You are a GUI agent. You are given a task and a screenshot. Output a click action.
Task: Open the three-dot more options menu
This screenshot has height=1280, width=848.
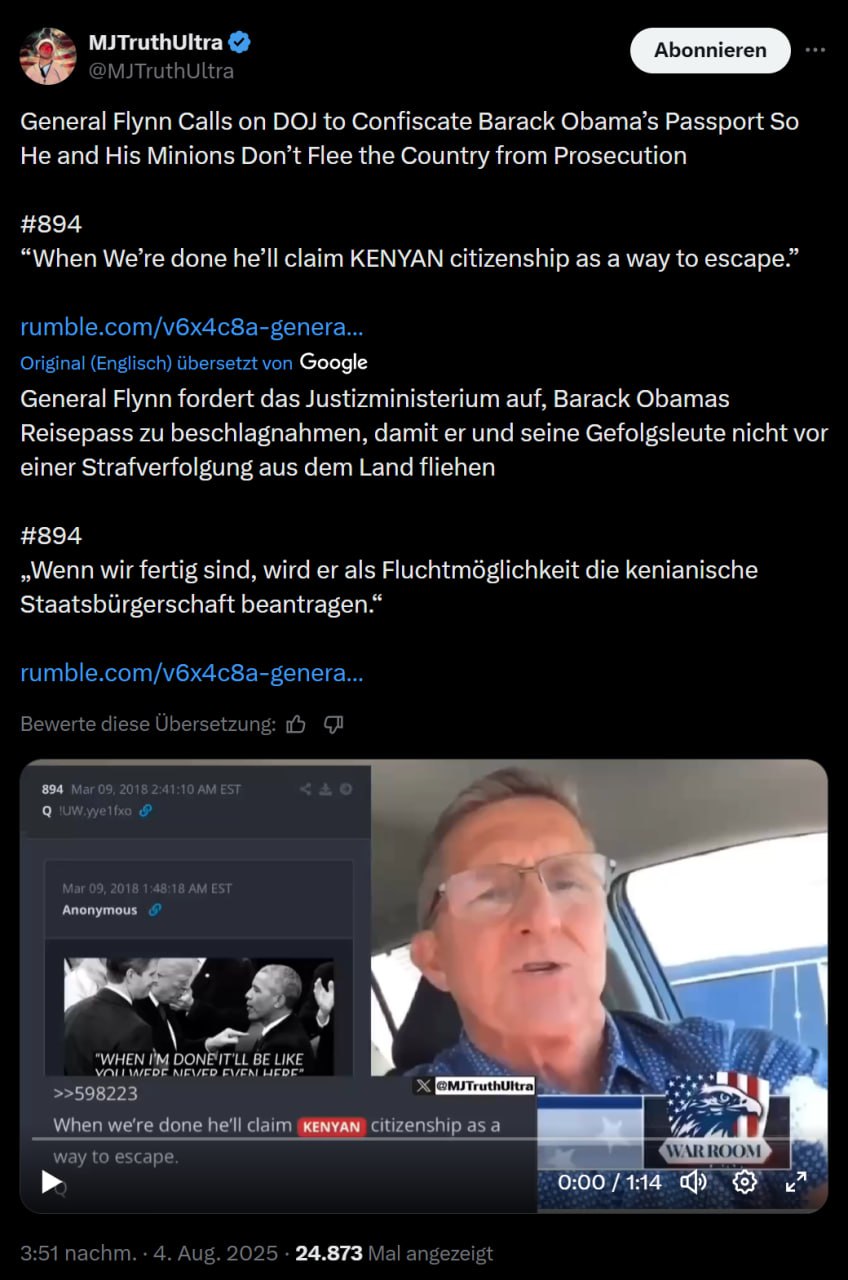click(816, 50)
